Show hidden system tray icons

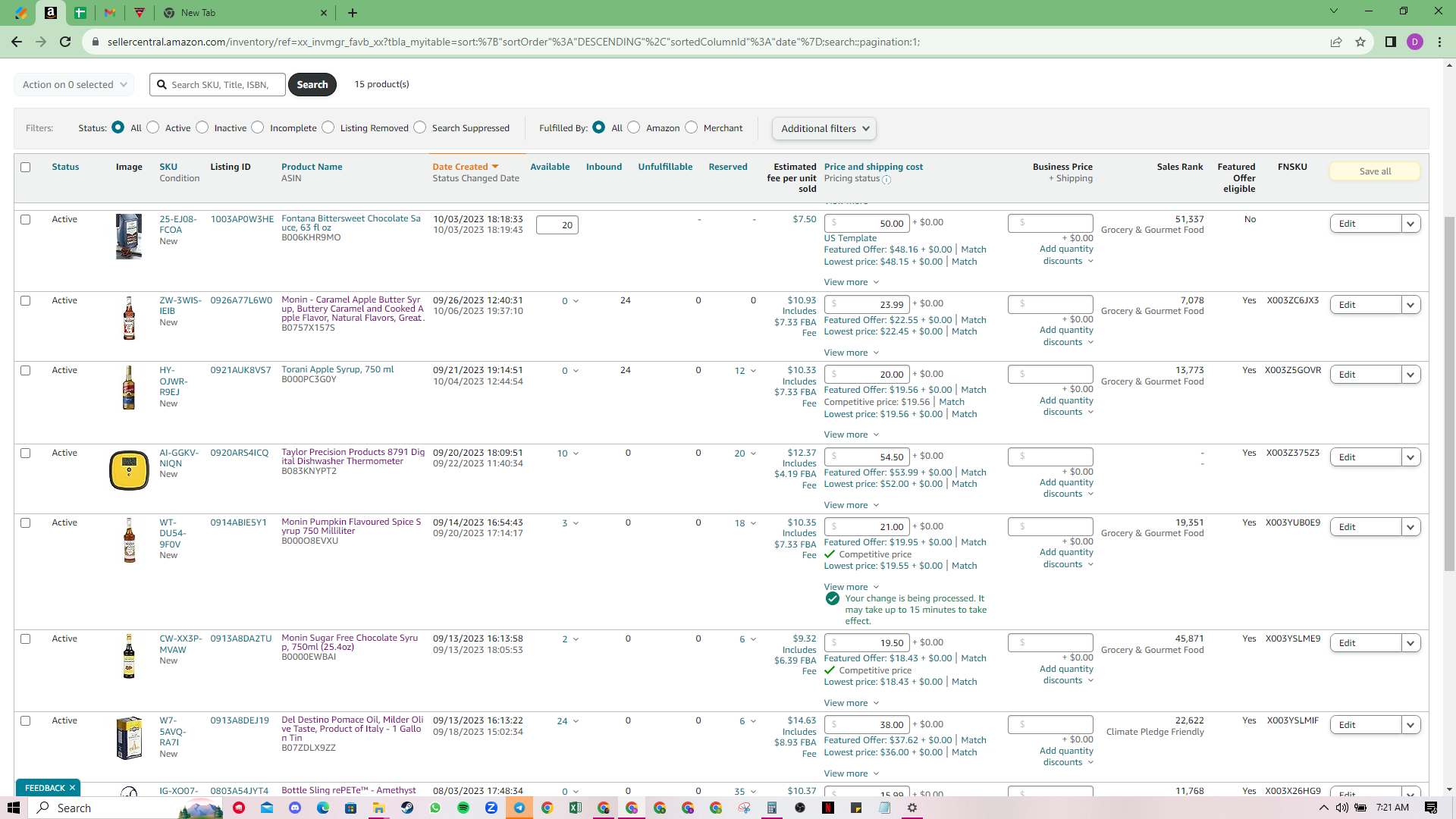click(1324, 808)
